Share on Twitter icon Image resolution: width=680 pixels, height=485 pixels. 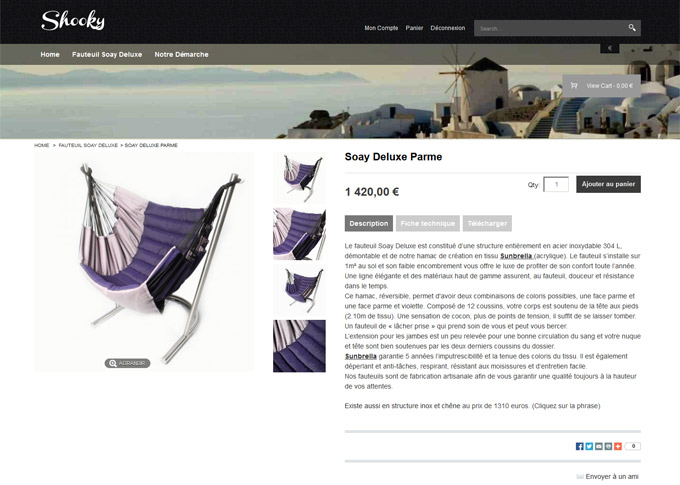coord(589,446)
